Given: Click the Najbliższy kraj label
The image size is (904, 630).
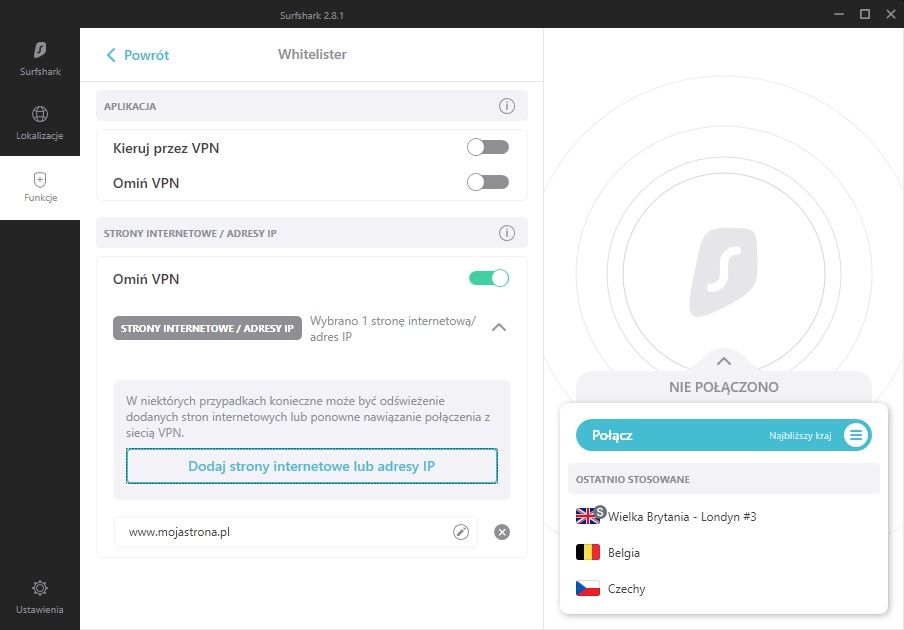Looking at the screenshot, I should point(800,436).
